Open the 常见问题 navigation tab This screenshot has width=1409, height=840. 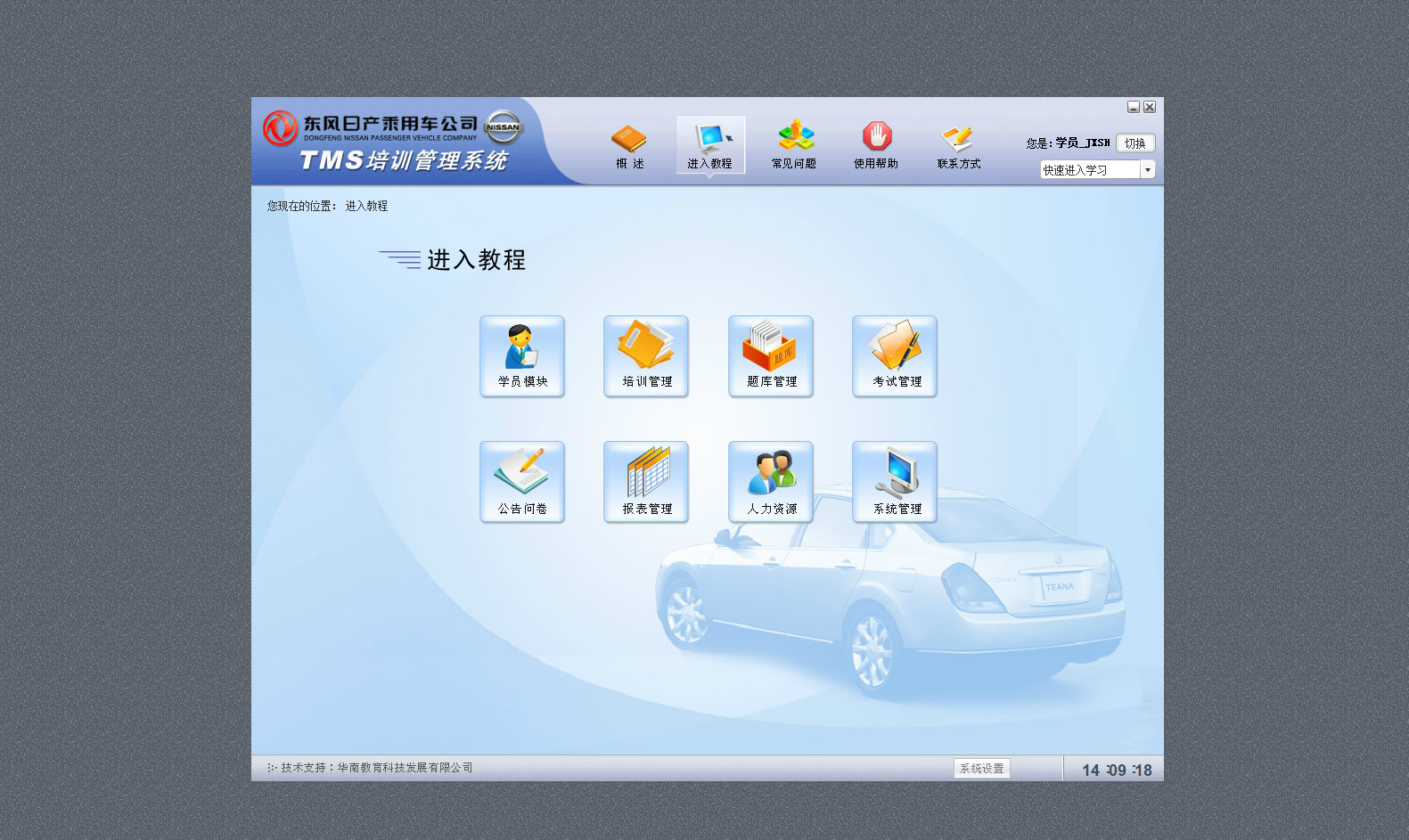794,145
